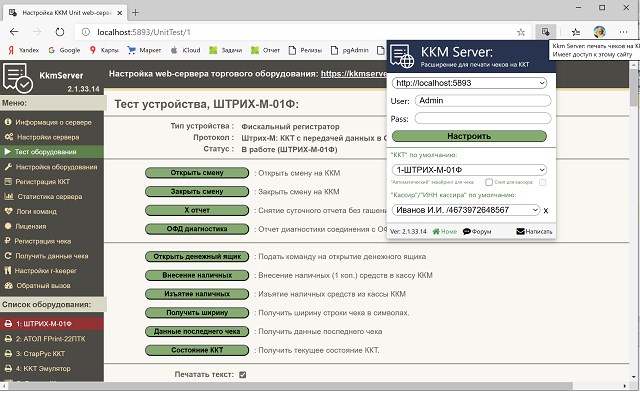Screen dimensions: 640x400
Task: Open iCloud bookmark
Action: point(186,50)
